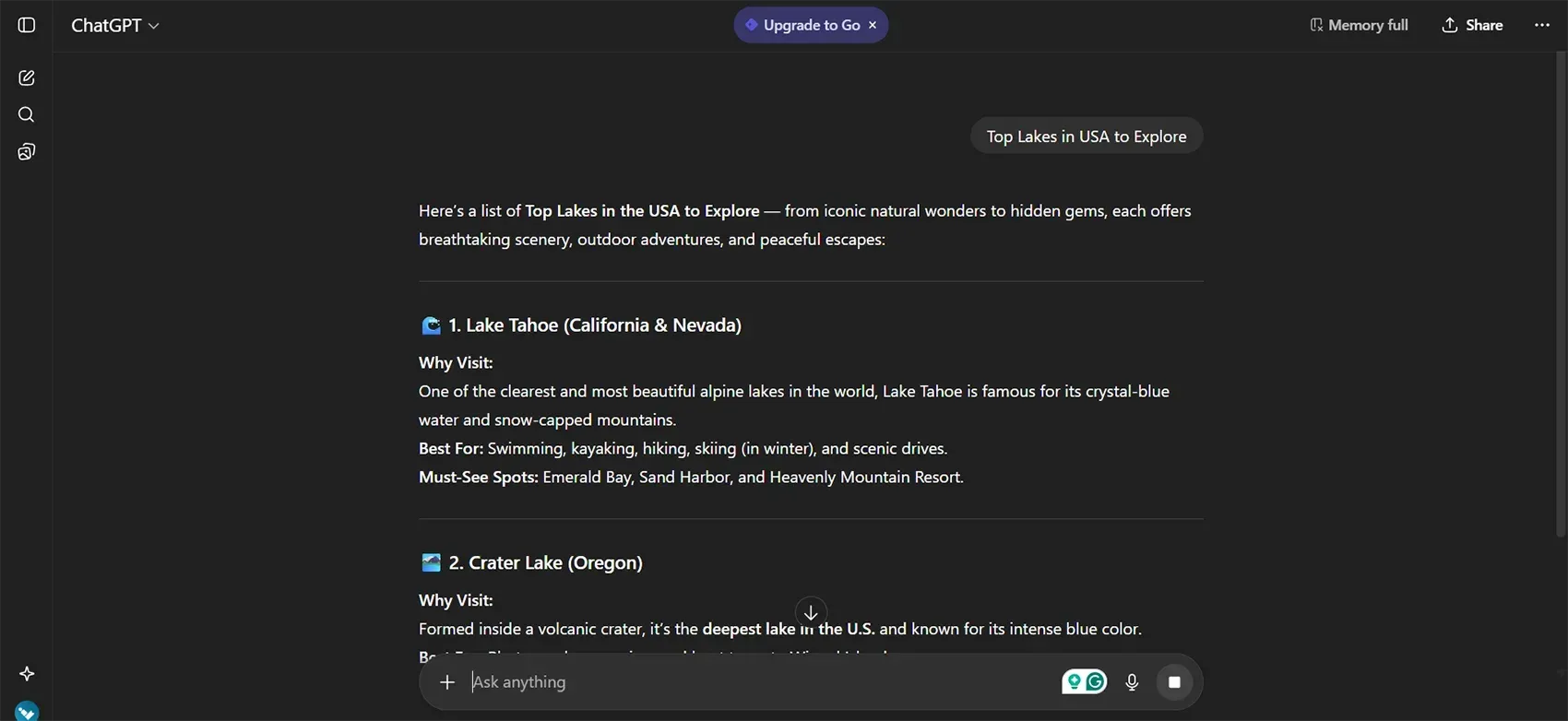Click the wave emoji beside Lake Tahoe heading
Viewport: 1568px width, 721px height.
tap(431, 325)
